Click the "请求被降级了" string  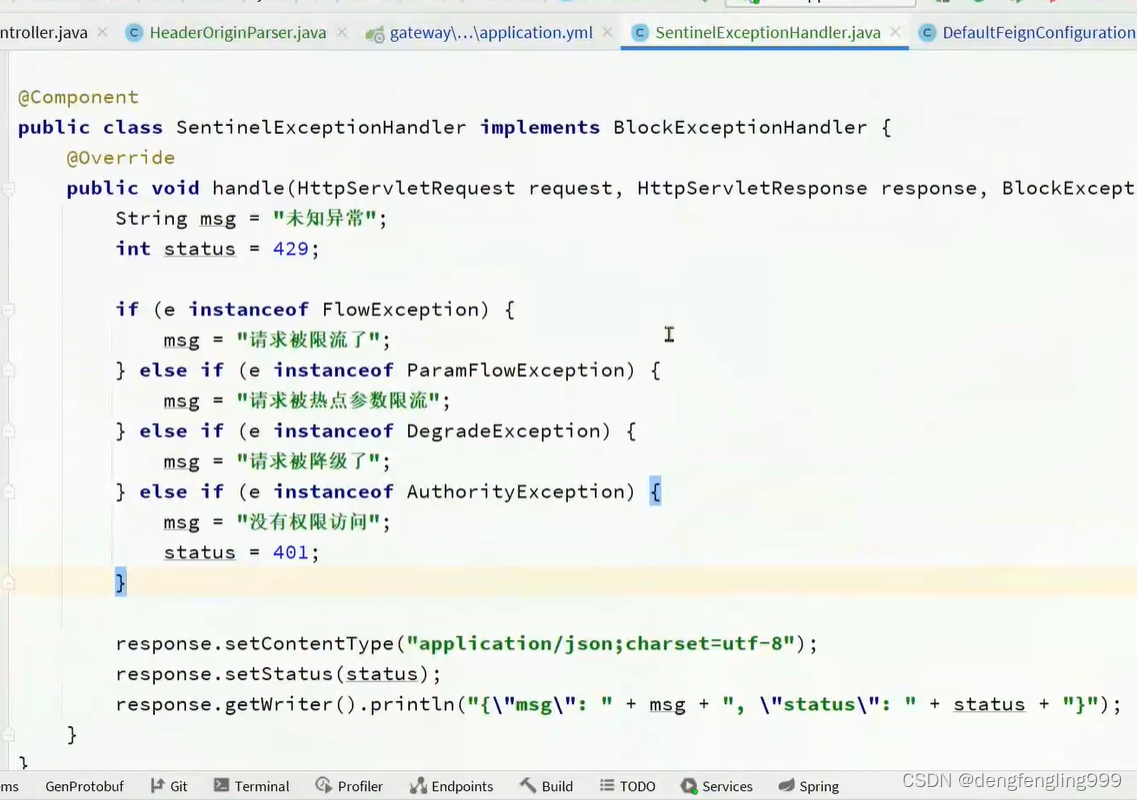(x=308, y=462)
